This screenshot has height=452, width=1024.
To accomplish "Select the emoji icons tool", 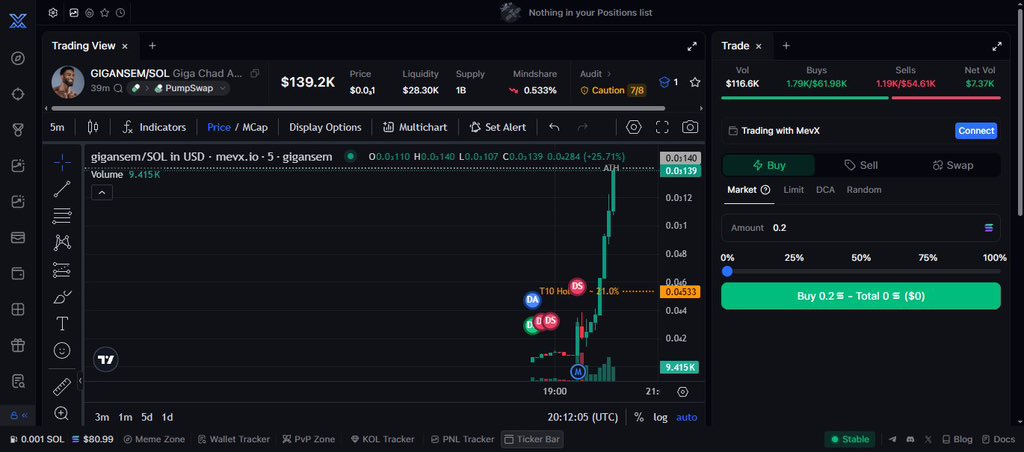I will point(62,351).
